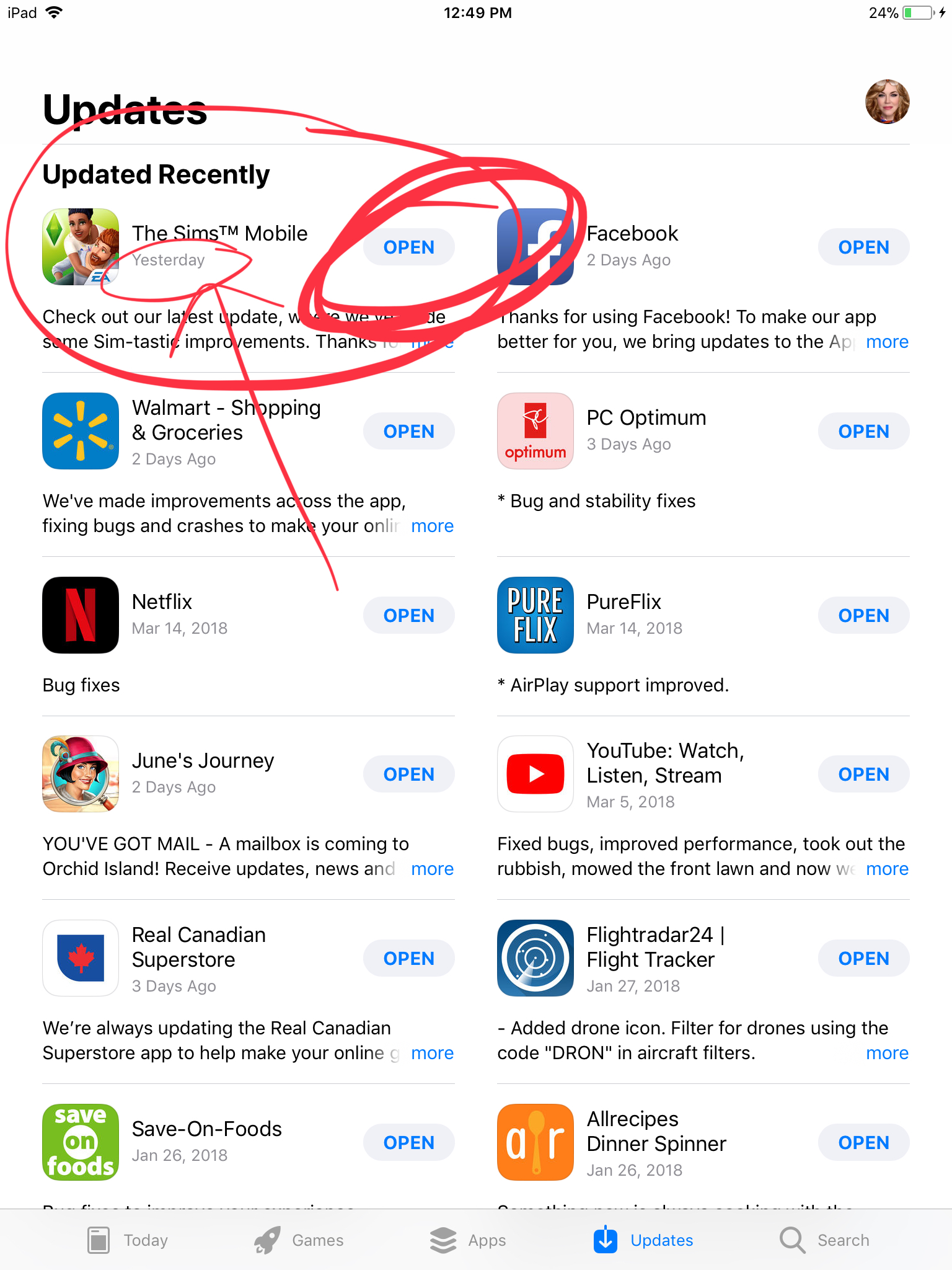Tap the June's Journey app icon
The height and width of the screenshot is (1270, 952).
tap(81, 774)
